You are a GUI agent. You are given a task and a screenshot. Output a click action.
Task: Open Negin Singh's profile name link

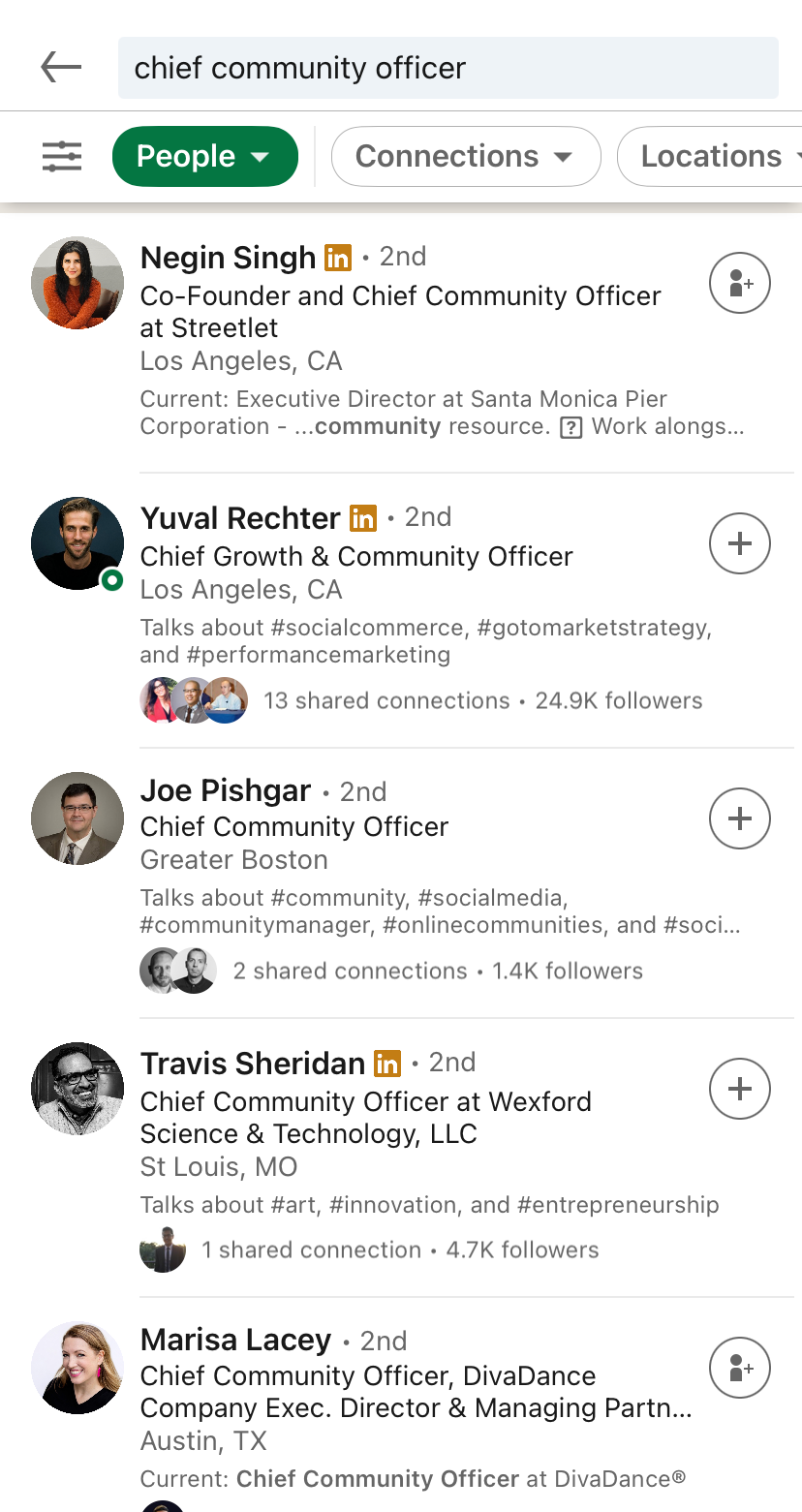coord(228,258)
